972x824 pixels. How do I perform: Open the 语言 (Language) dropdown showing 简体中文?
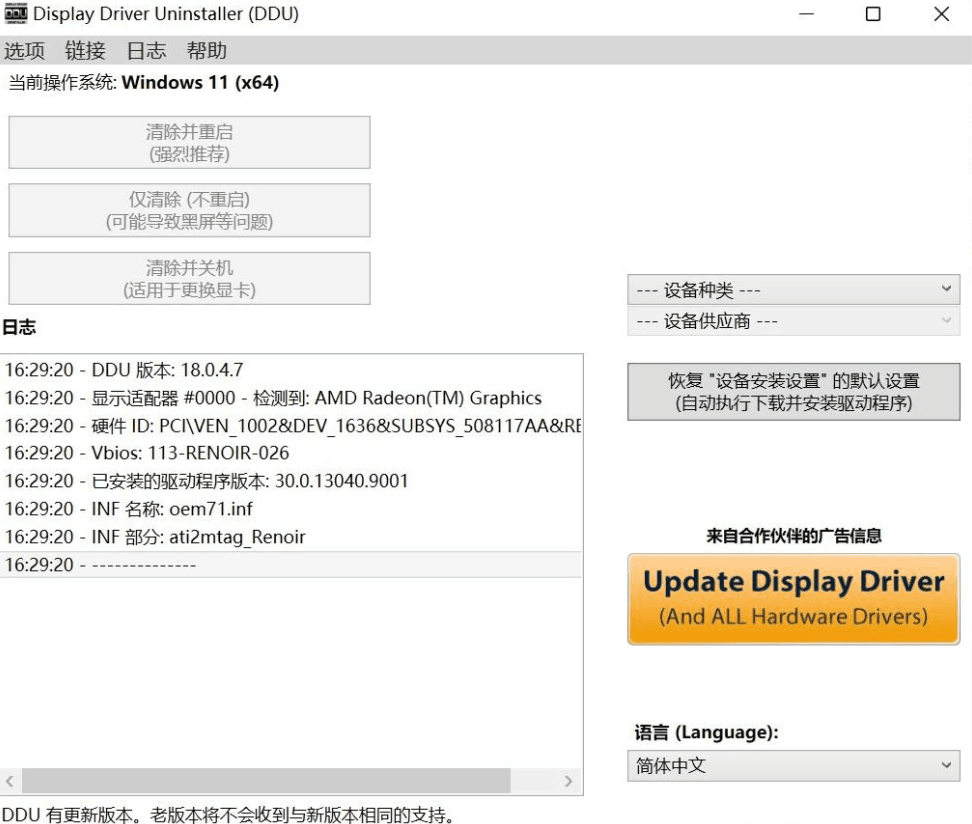(793, 766)
